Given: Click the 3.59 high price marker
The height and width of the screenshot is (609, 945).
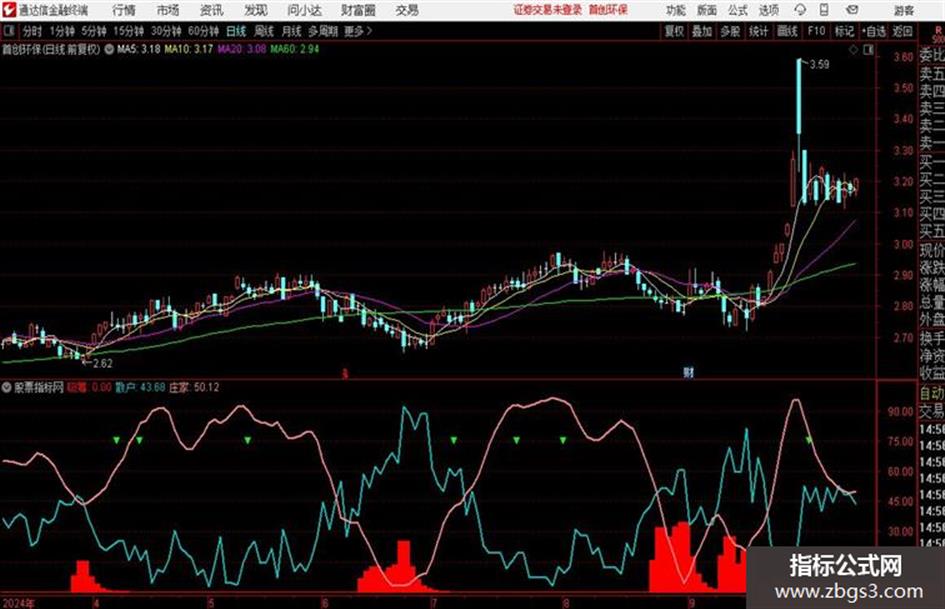Looking at the screenshot, I should 819,65.
